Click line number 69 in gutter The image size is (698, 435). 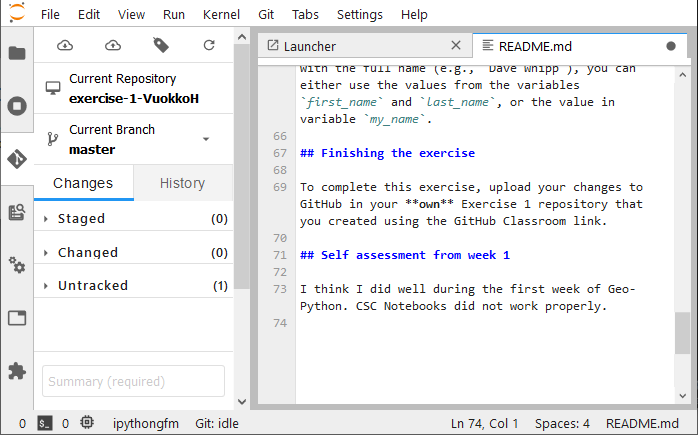click(280, 187)
